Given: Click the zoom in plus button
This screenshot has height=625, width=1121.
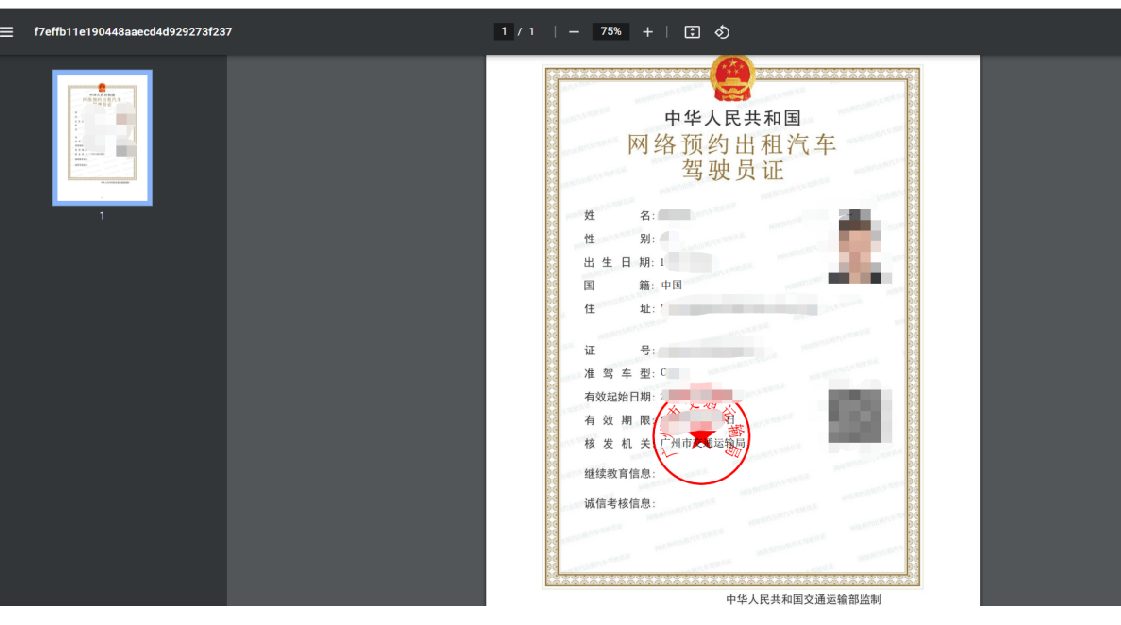Looking at the screenshot, I should (x=647, y=32).
